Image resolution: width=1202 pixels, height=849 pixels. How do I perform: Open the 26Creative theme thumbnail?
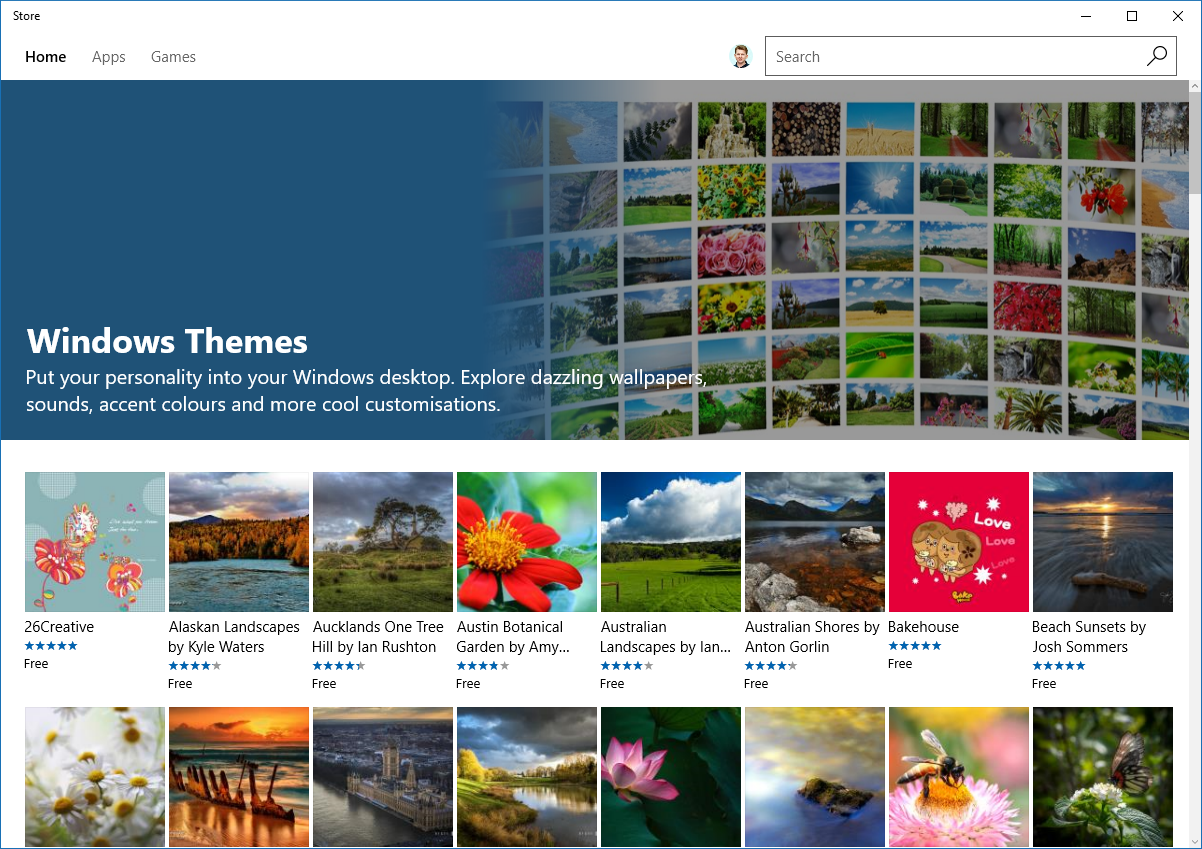(x=95, y=542)
